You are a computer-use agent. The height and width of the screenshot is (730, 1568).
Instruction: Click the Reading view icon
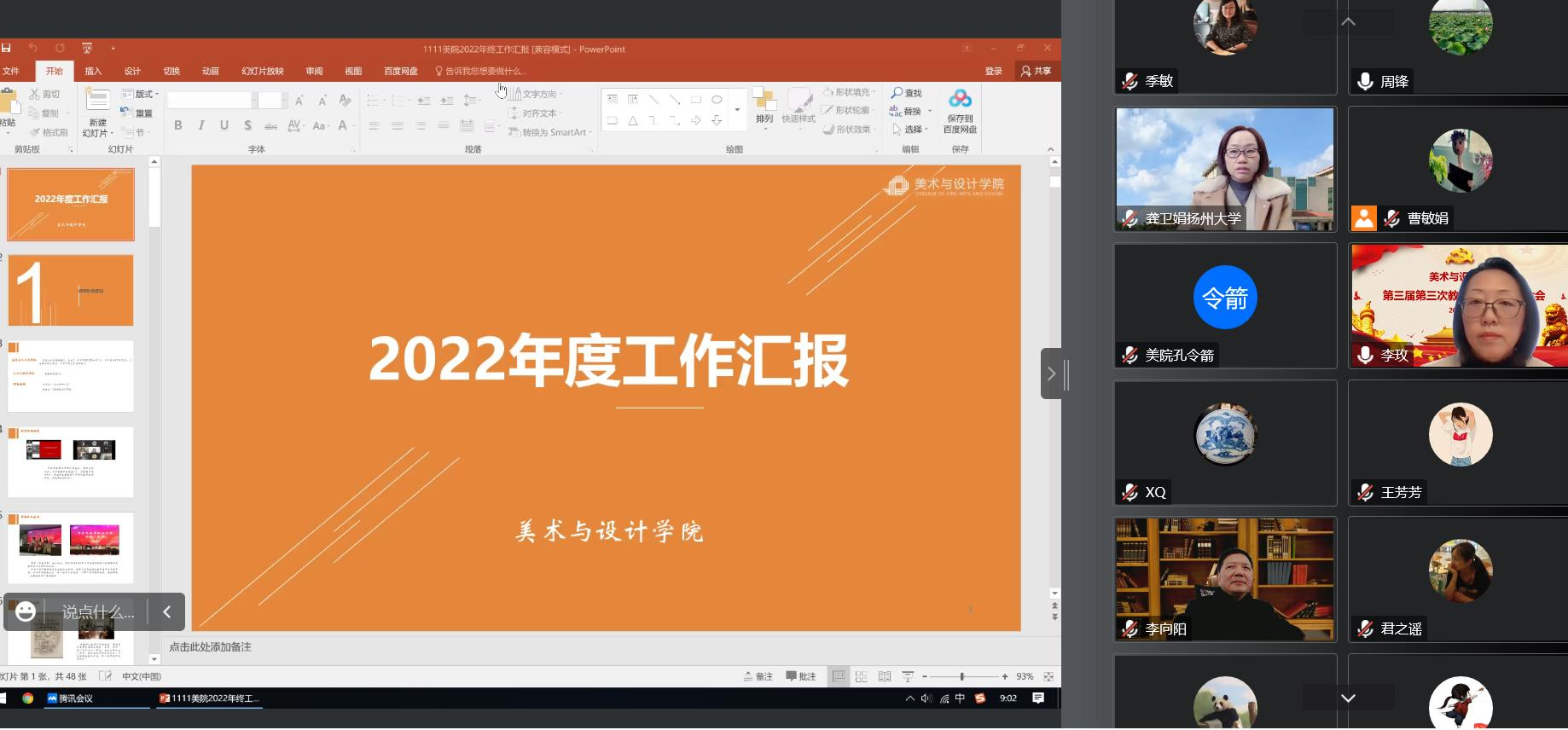(885, 676)
